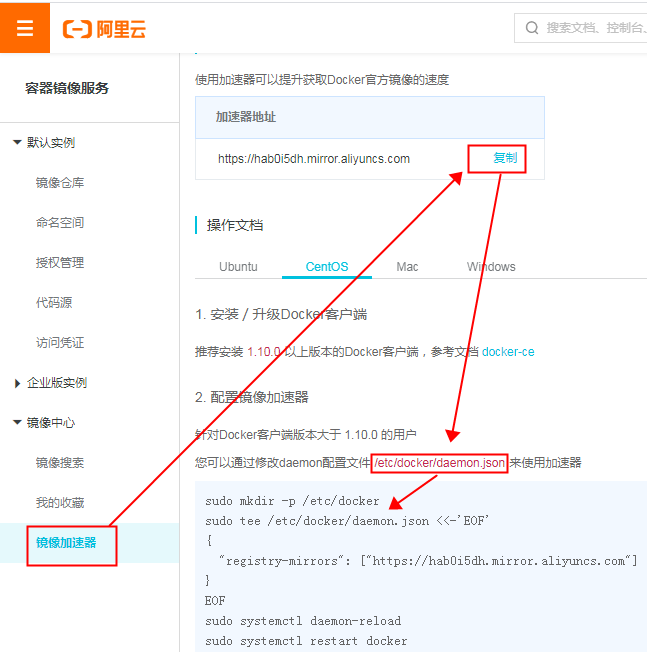Open 代码源 in sidebar
This screenshot has width=647, height=652.
[54, 302]
